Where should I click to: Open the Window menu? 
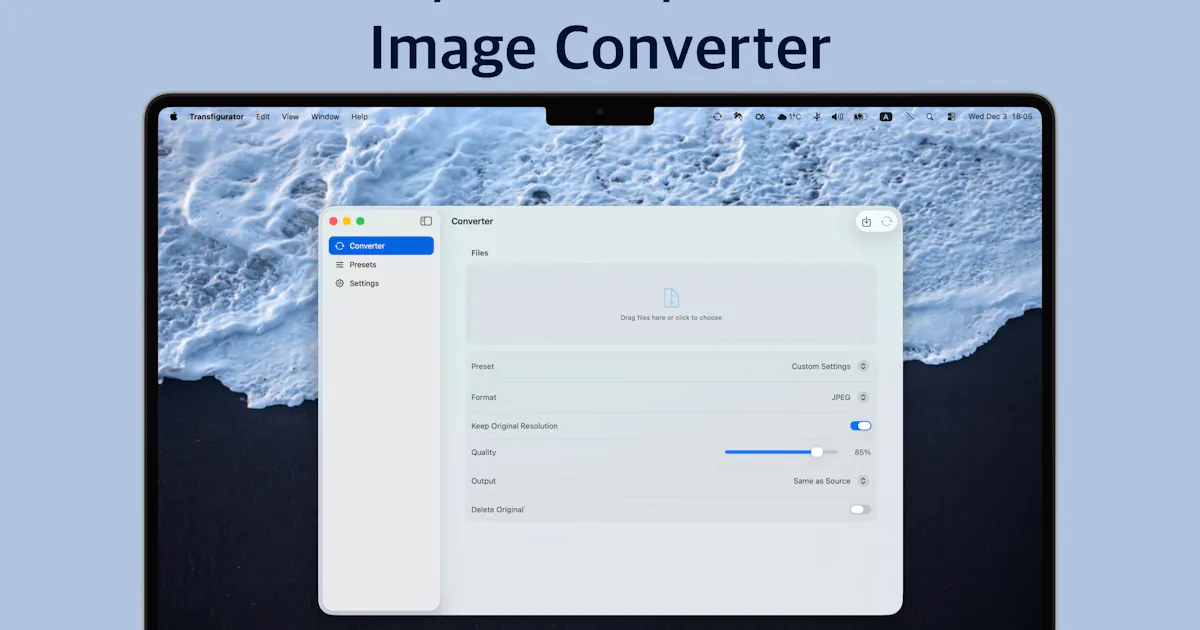(x=325, y=117)
